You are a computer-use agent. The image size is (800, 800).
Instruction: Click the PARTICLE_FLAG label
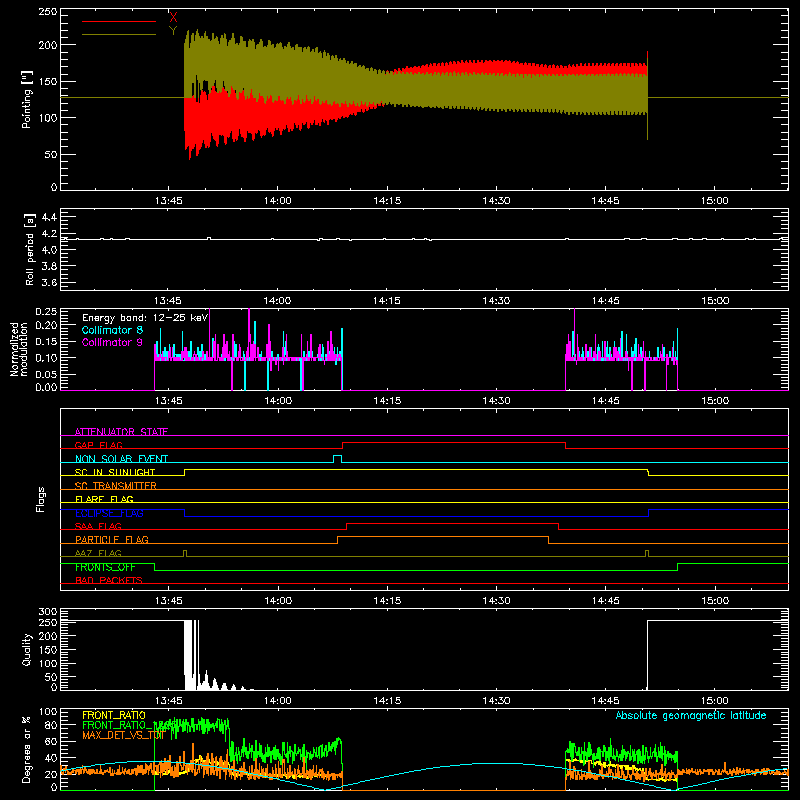112,539
